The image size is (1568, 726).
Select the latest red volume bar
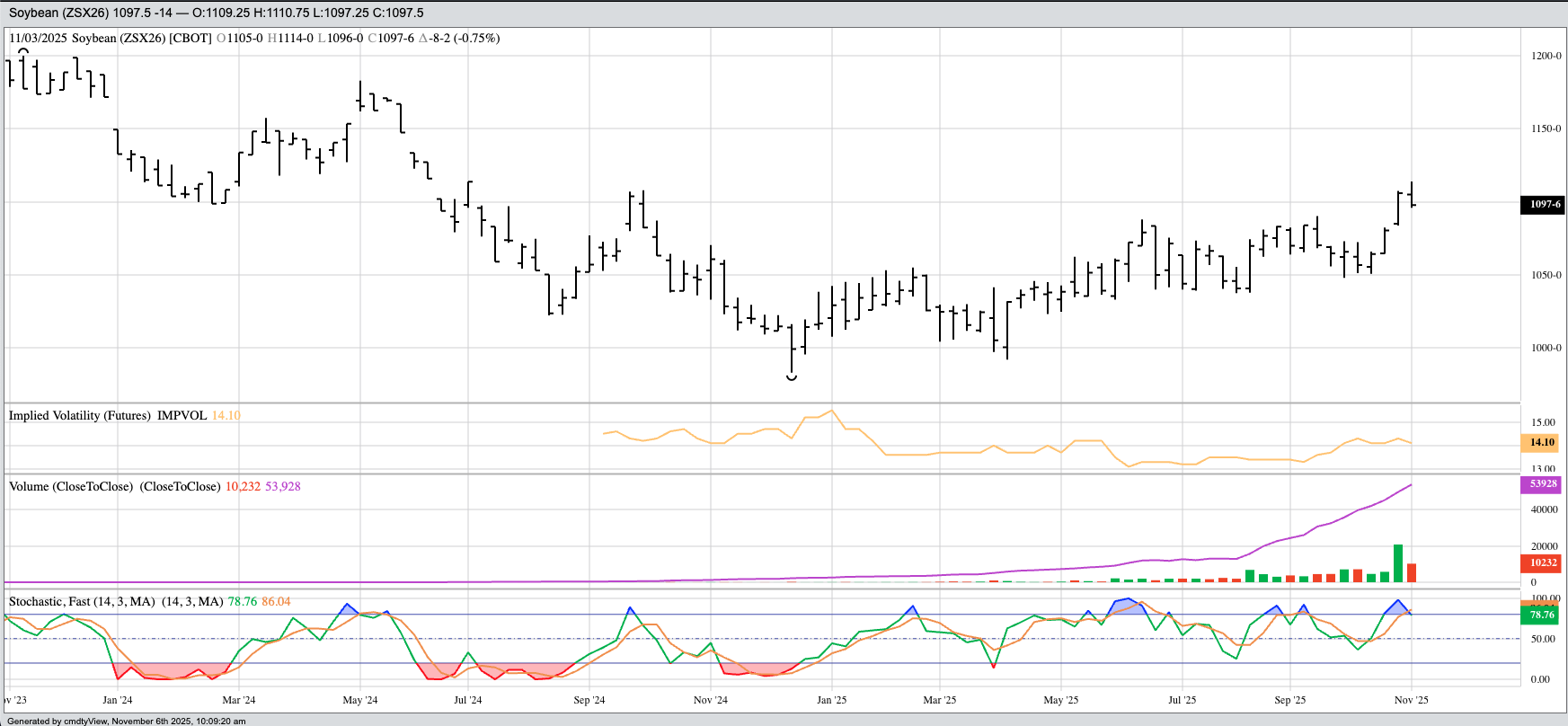coord(1412,572)
